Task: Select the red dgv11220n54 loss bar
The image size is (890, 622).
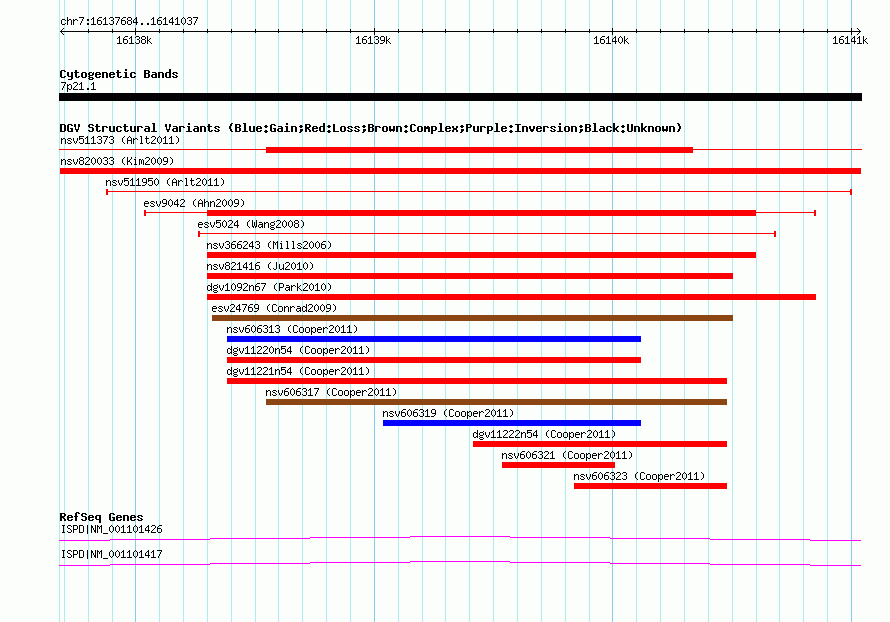Action: [x=434, y=360]
